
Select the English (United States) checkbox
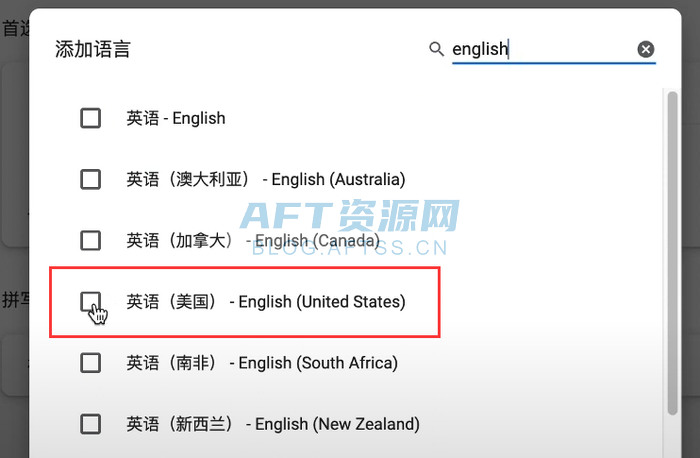coord(91,301)
